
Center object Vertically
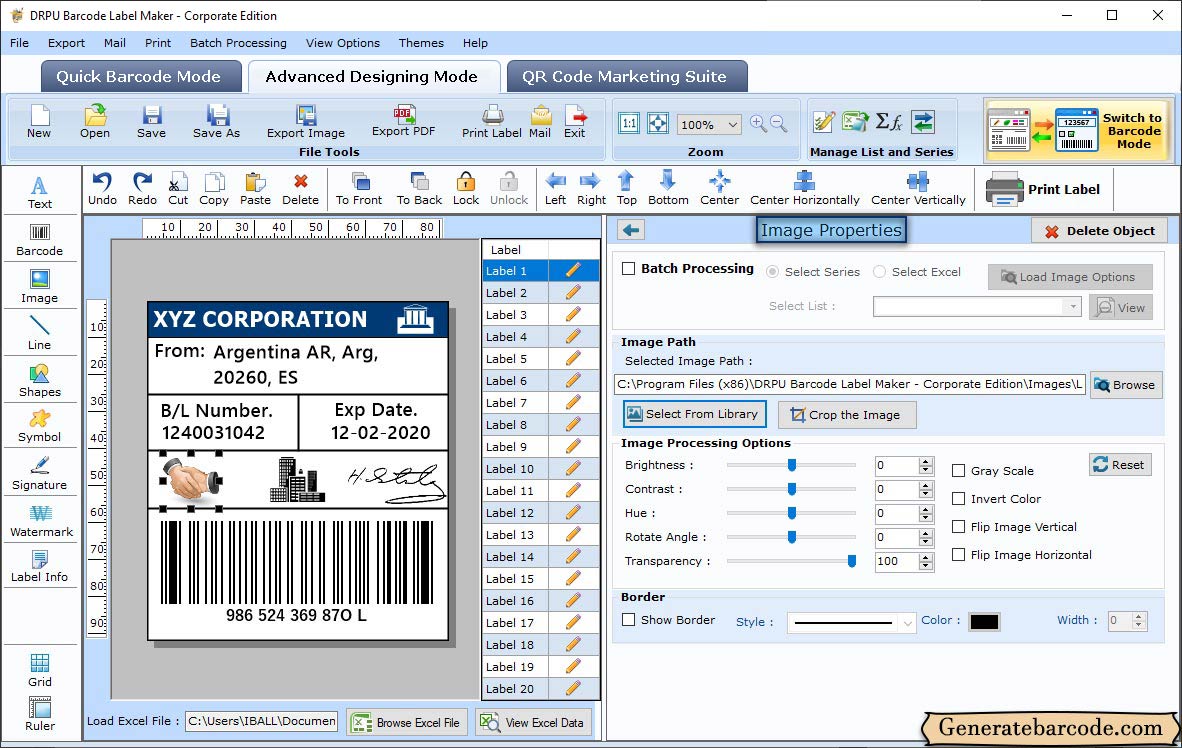918,189
